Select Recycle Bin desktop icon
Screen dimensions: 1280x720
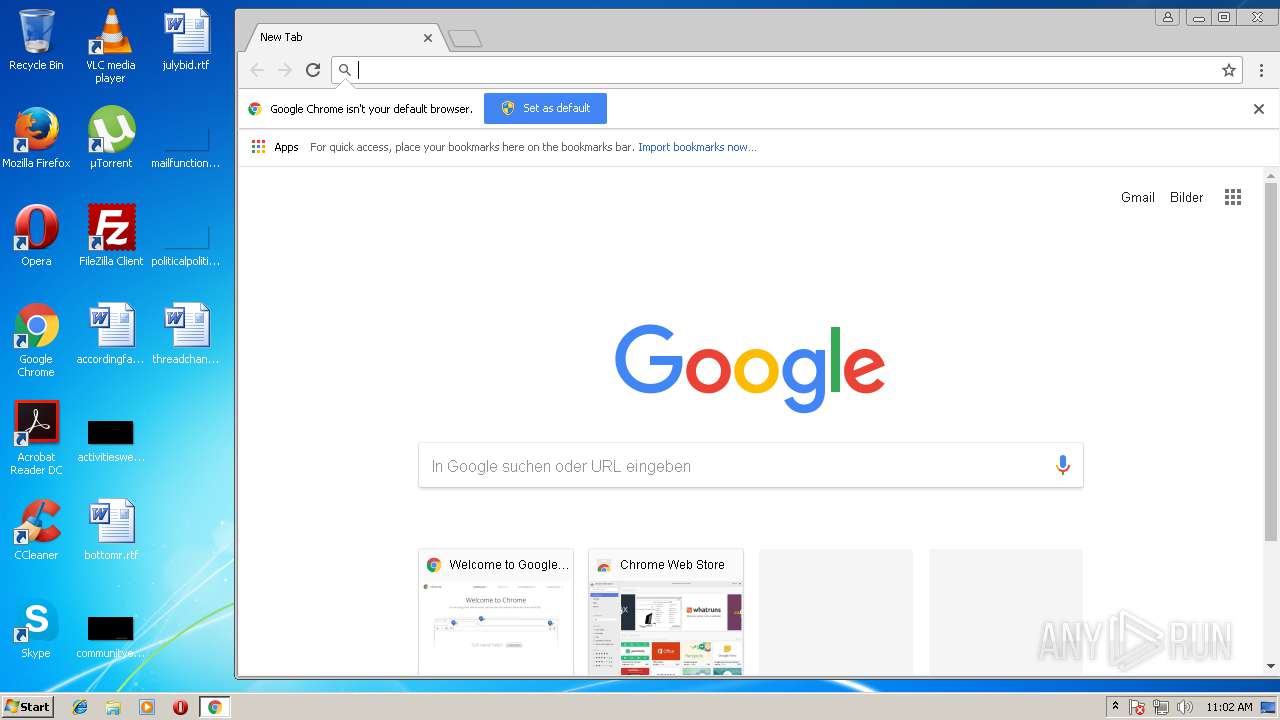pyautogui.click(x=36, y=40)
